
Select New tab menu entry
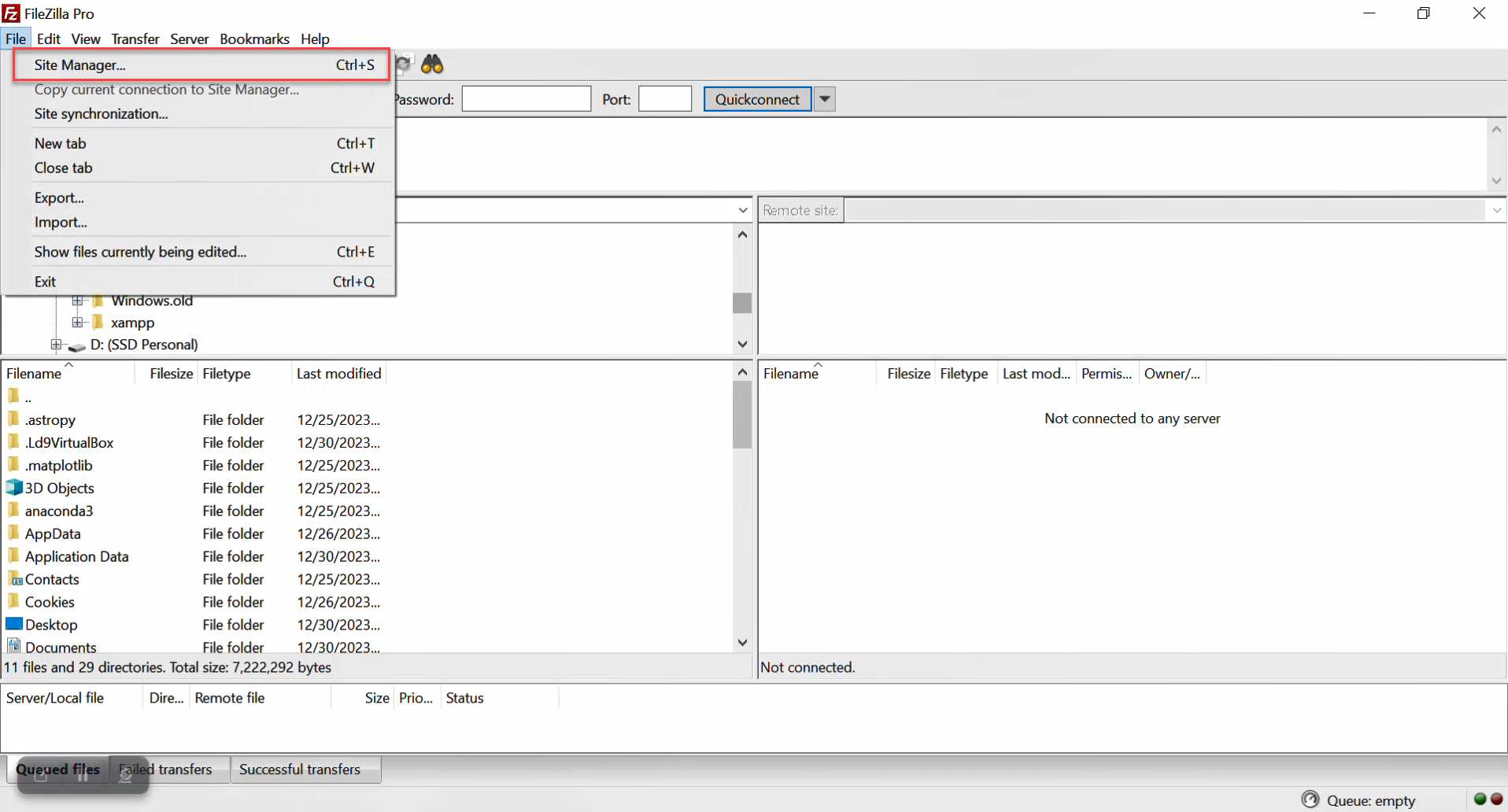[x=61, y=143]
